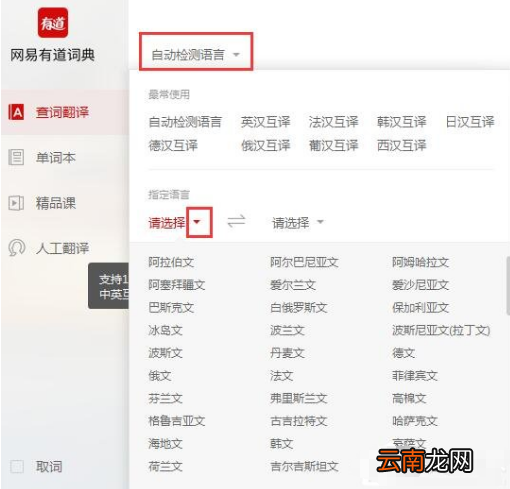Choose 菲律宾文 from the language list
The height and width of the screenshot is (489, 510).
(414, 376)
